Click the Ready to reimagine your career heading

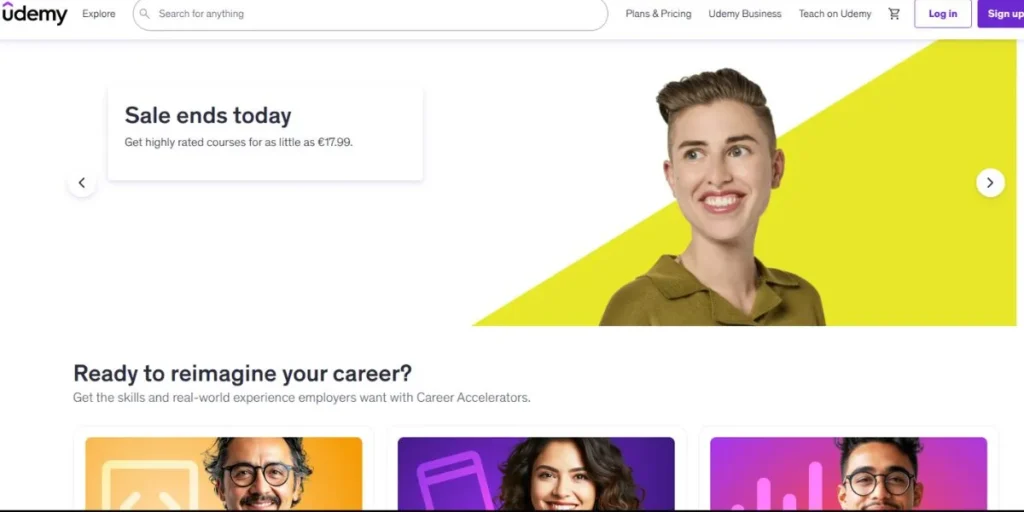tap(242, 374)
